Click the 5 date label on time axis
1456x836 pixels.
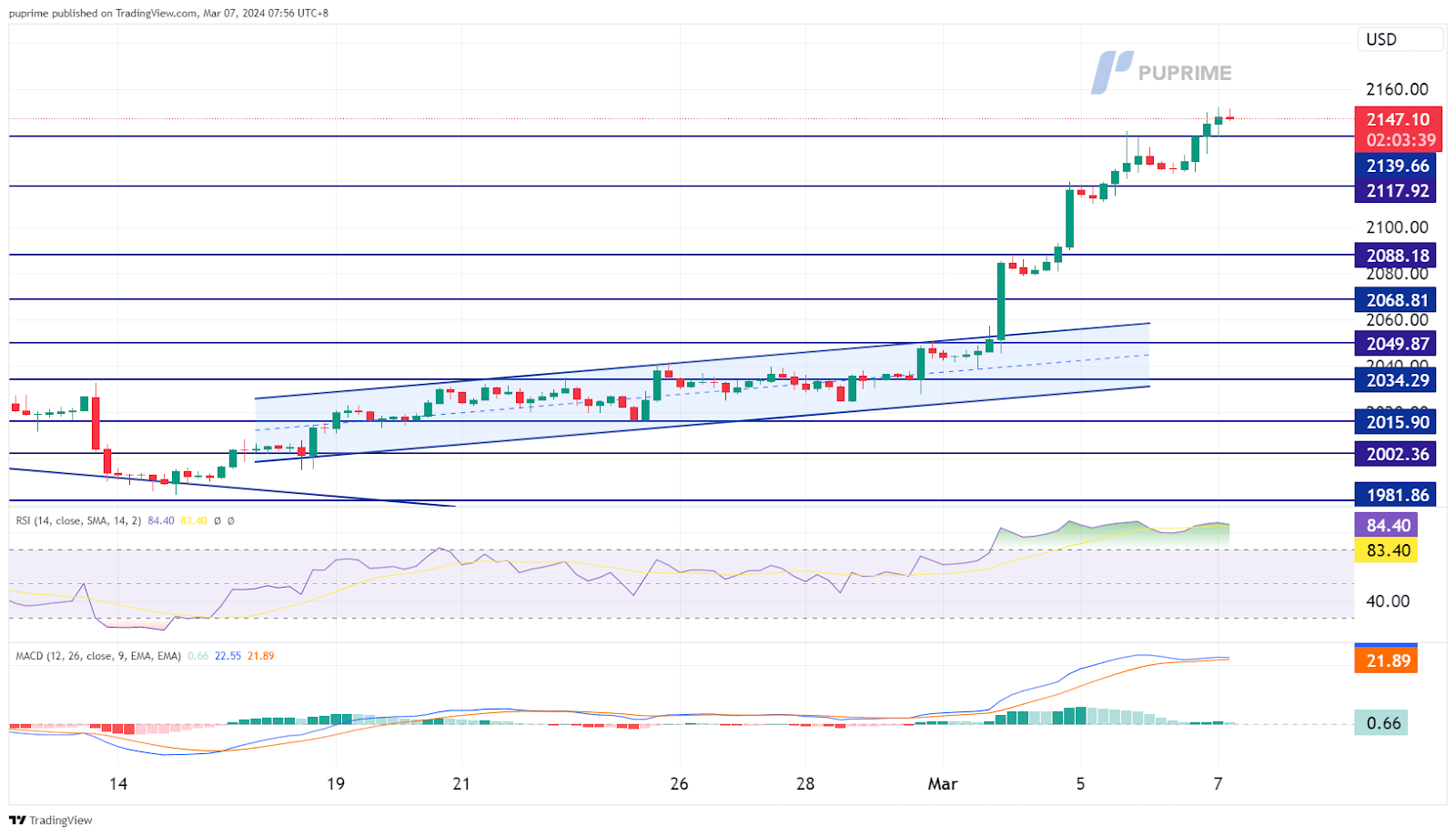[x=1080, y=784]
